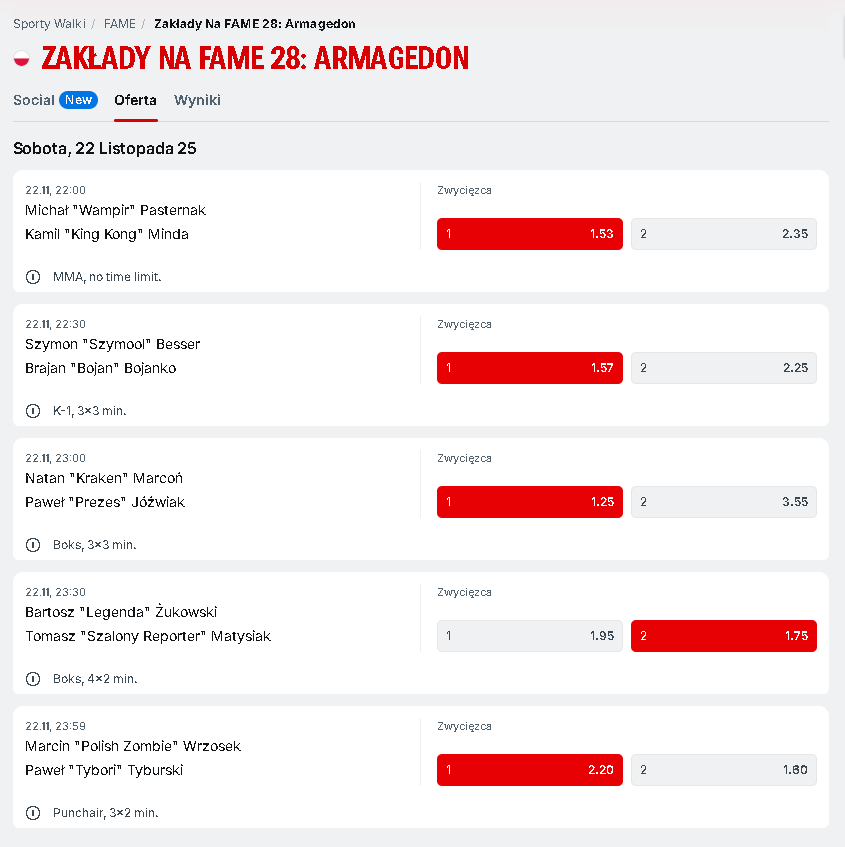
Task: Select Minda win odds 2.35
Action: (723, 234)
